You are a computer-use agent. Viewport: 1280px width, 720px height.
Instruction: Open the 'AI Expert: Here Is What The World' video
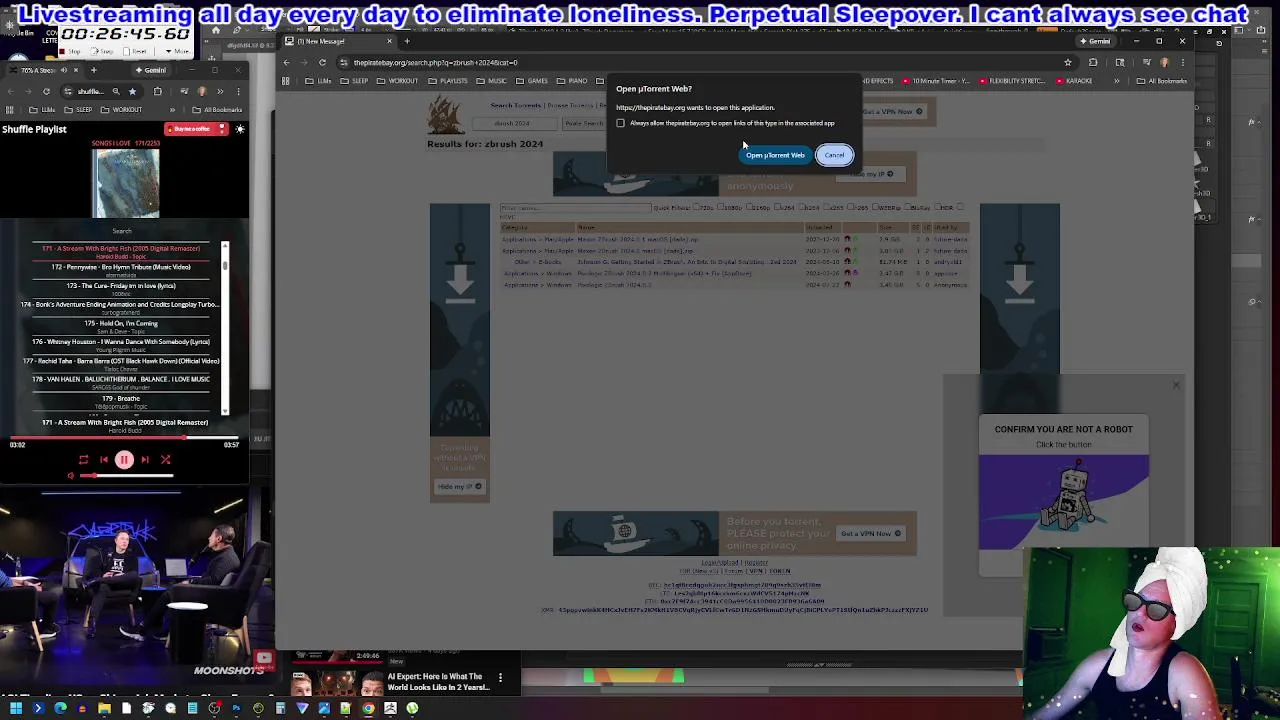click(x=438, y=682)
